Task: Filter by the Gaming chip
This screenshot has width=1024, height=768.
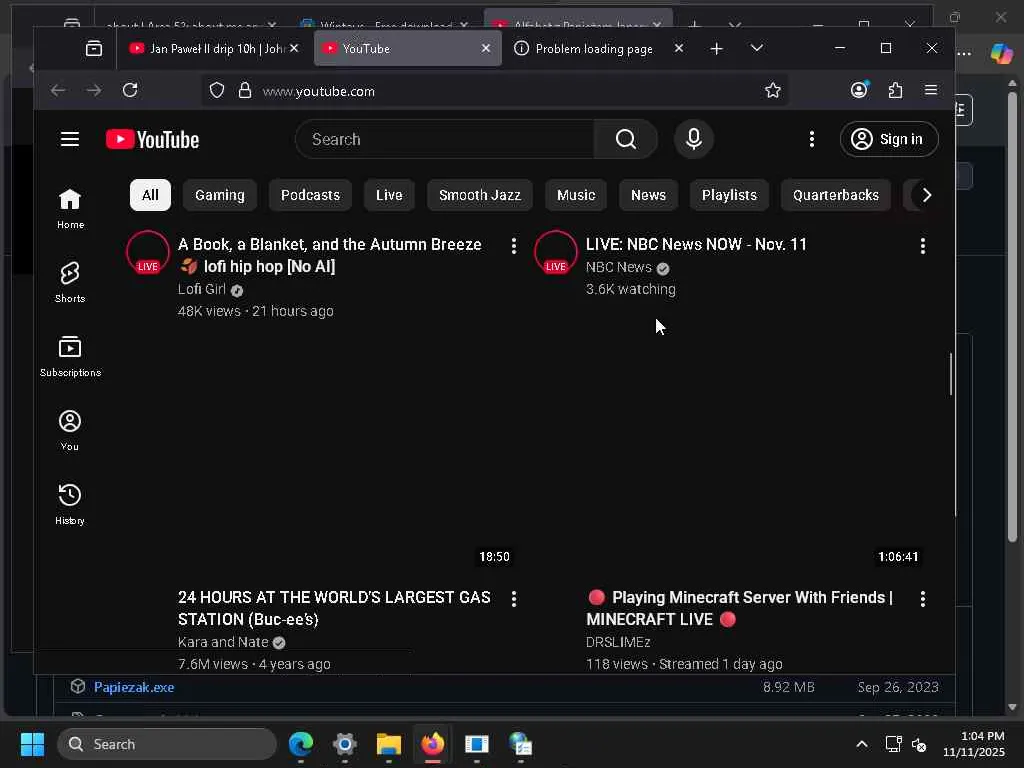Action: [219, 195]
